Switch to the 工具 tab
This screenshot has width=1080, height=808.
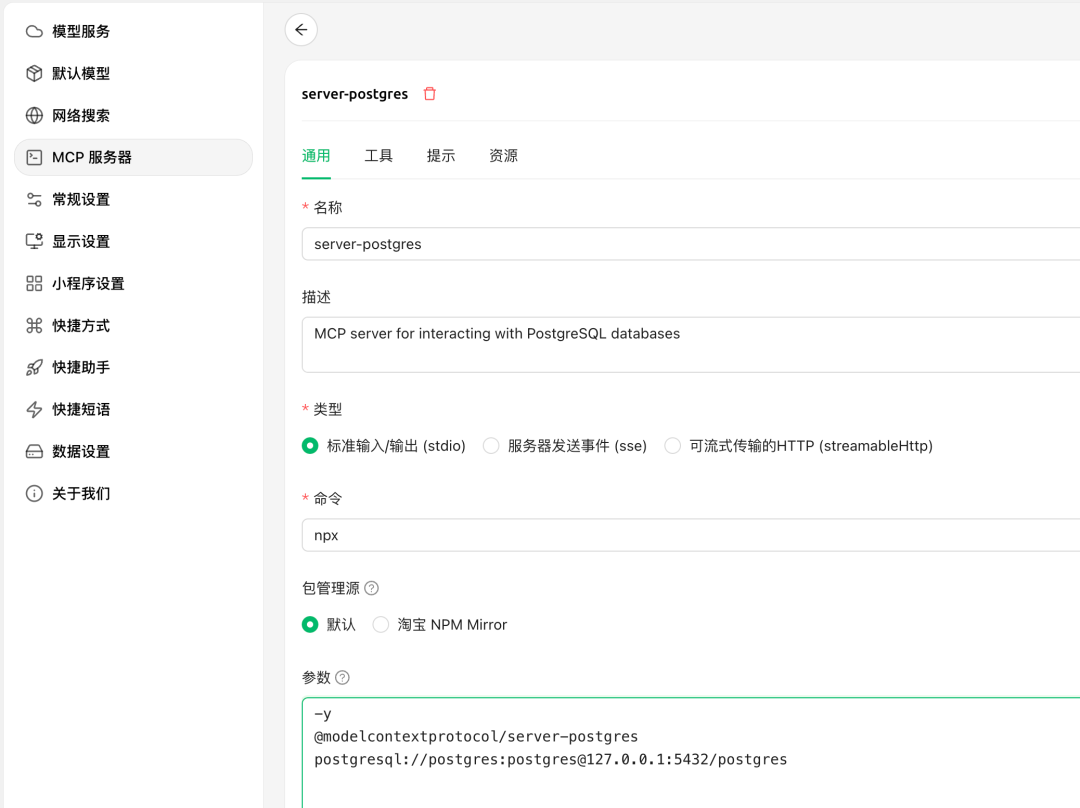(x=379, y=156)
